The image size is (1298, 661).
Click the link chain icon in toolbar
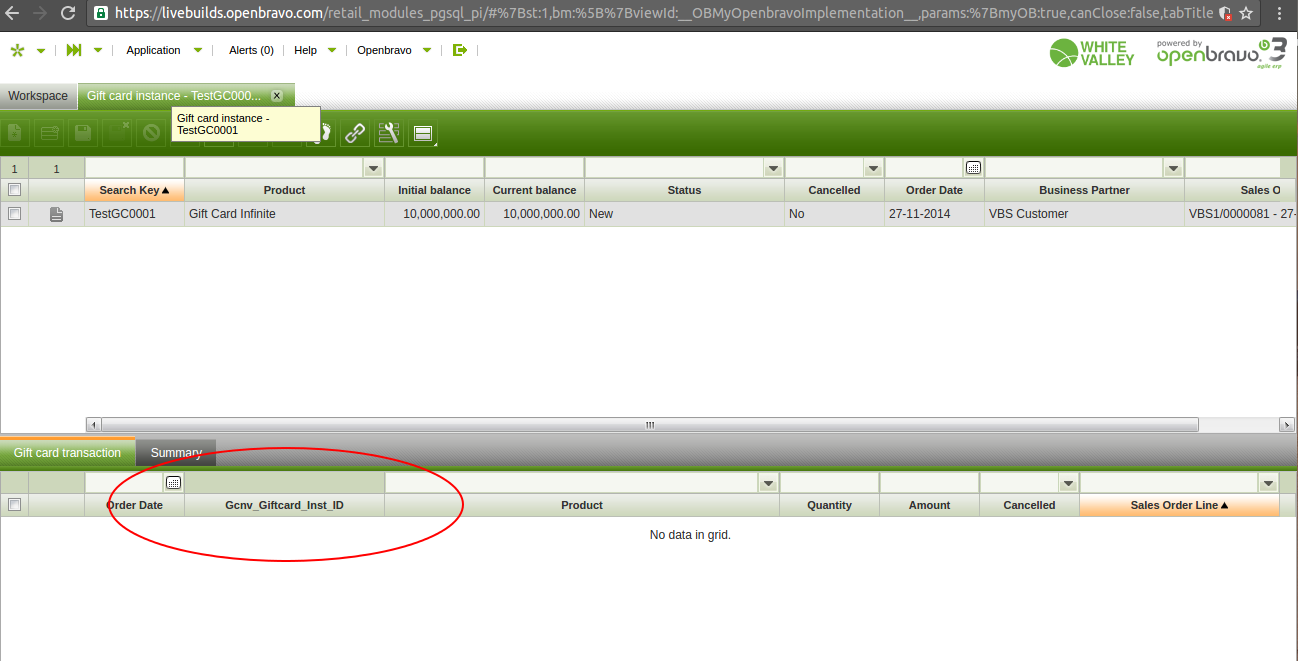click(354, 133)
